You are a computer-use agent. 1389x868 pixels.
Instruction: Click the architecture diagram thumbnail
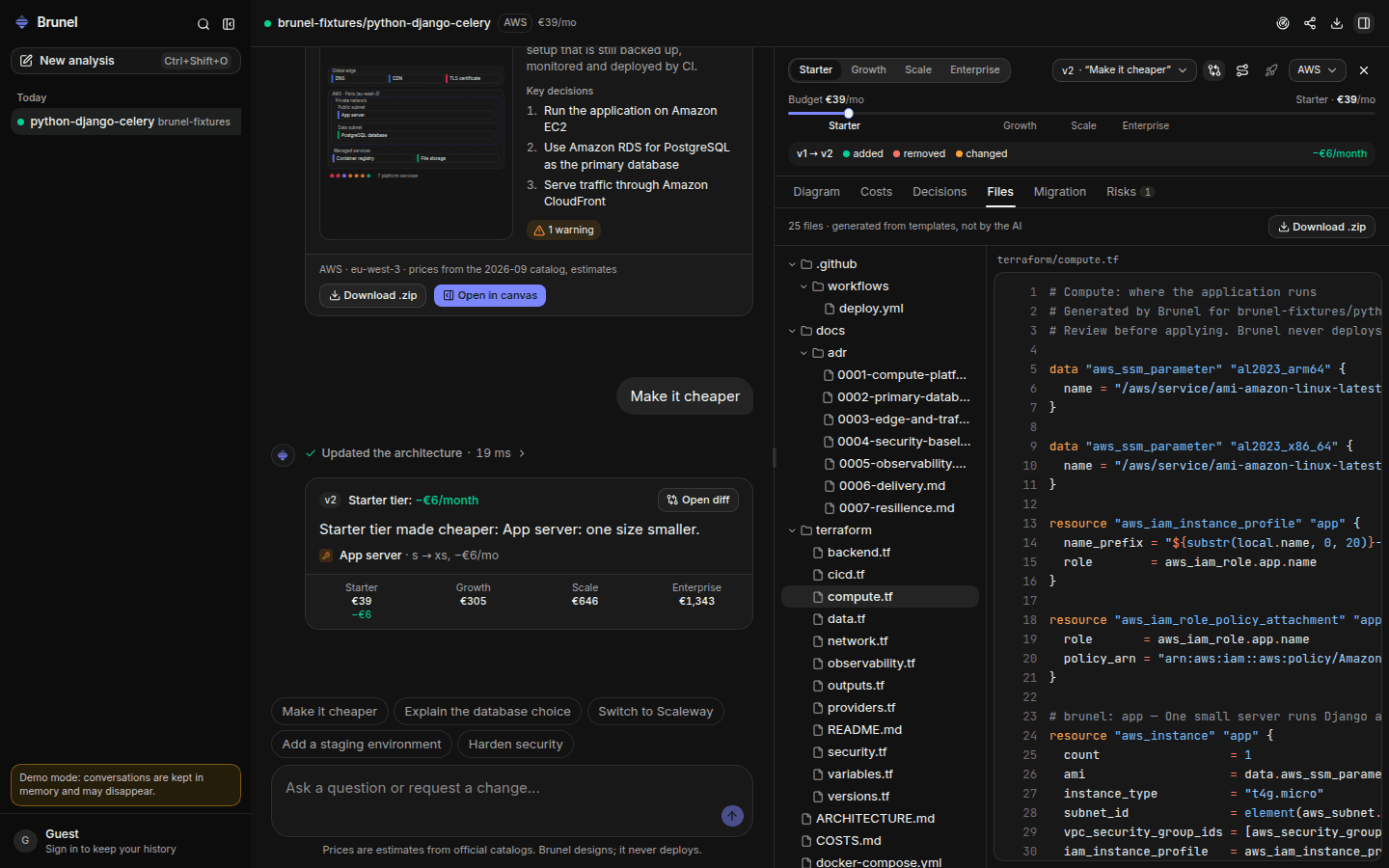416,143
